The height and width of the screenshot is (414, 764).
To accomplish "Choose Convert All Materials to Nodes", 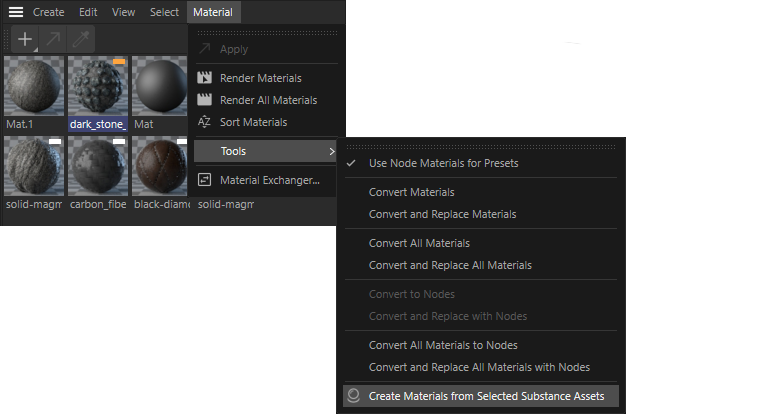I will (x=443, y=345).
